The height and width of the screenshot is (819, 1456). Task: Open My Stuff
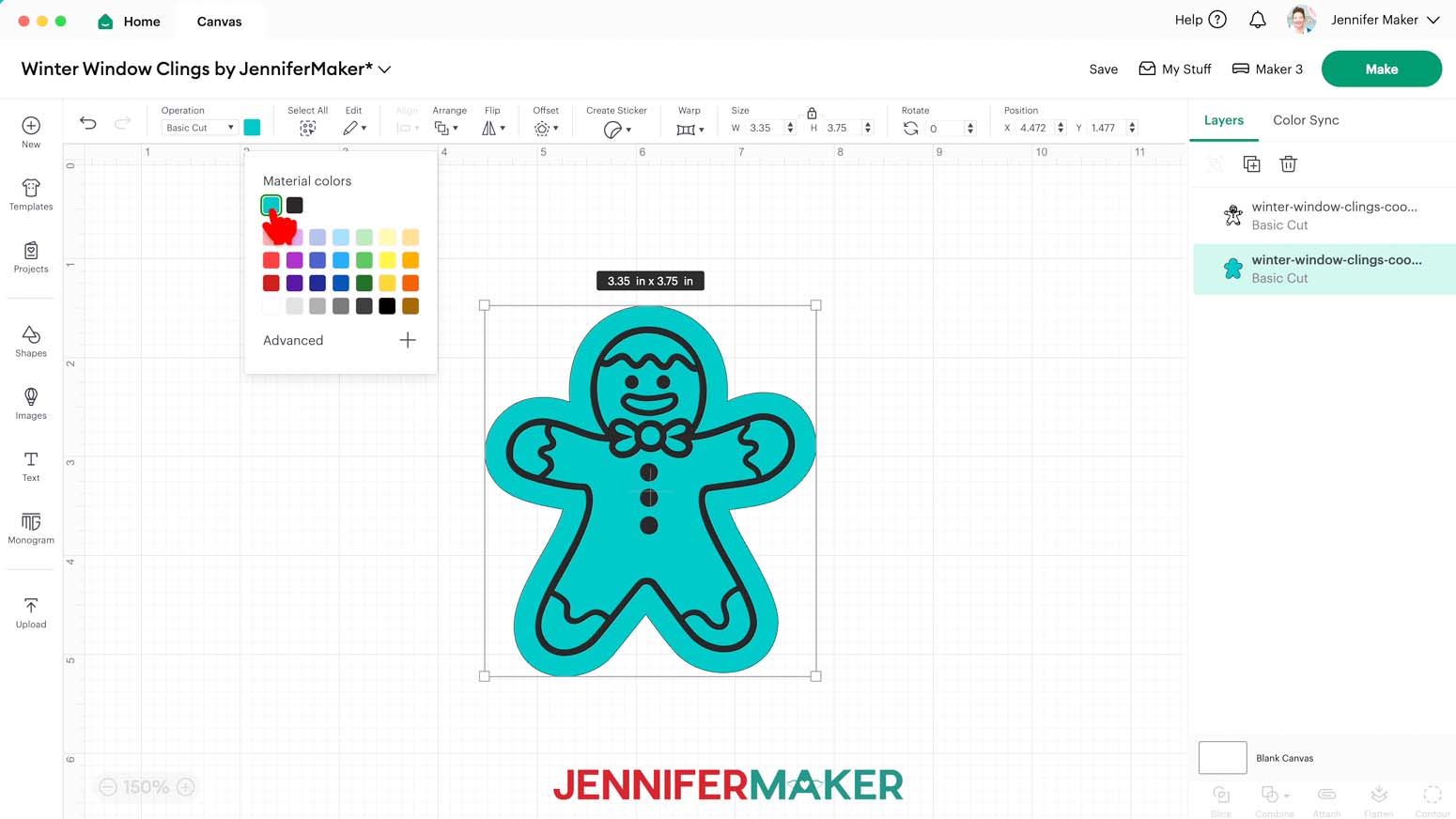tap(1175, 70)
